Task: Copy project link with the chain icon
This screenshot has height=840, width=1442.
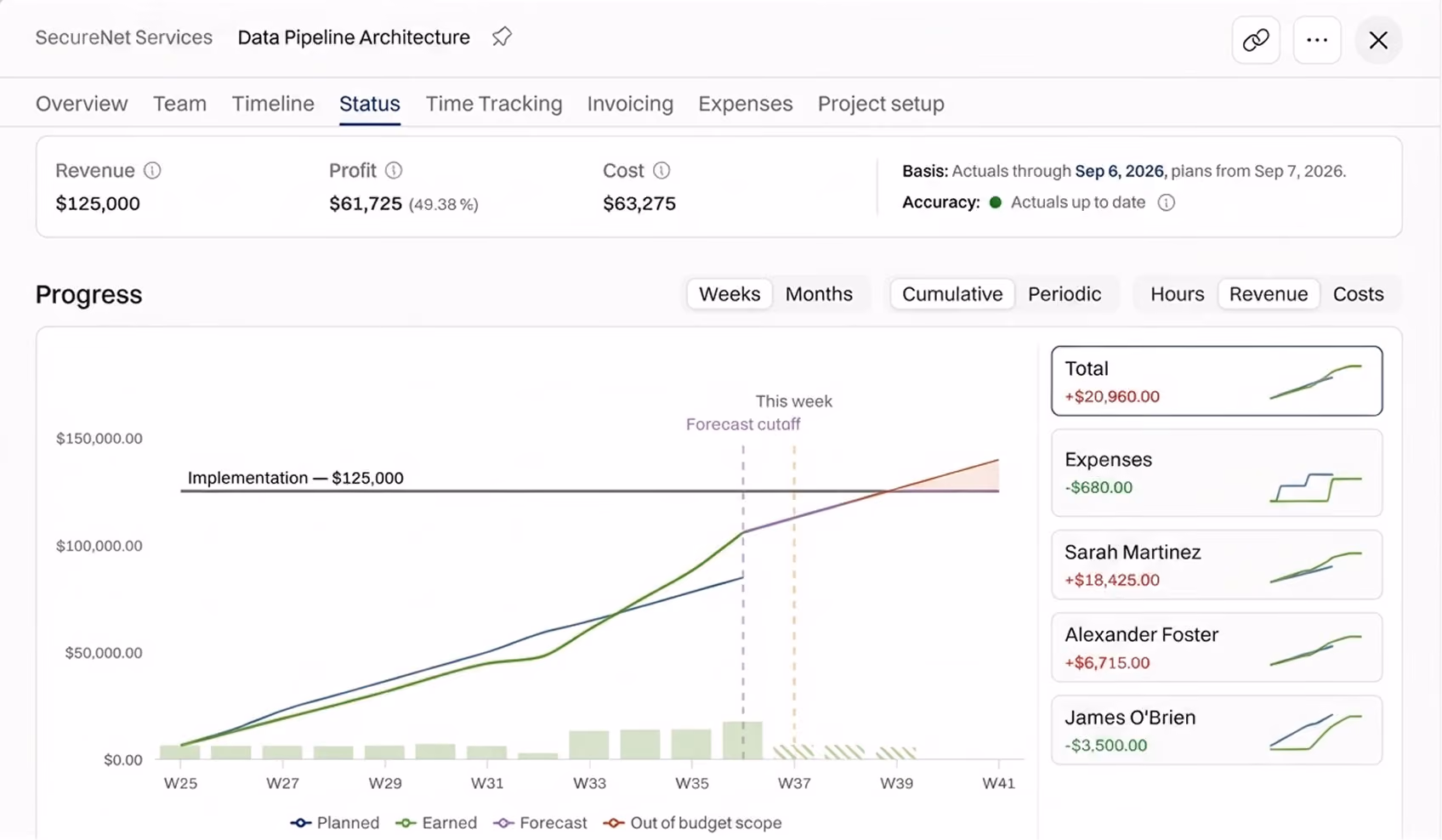Action: 1256,40
